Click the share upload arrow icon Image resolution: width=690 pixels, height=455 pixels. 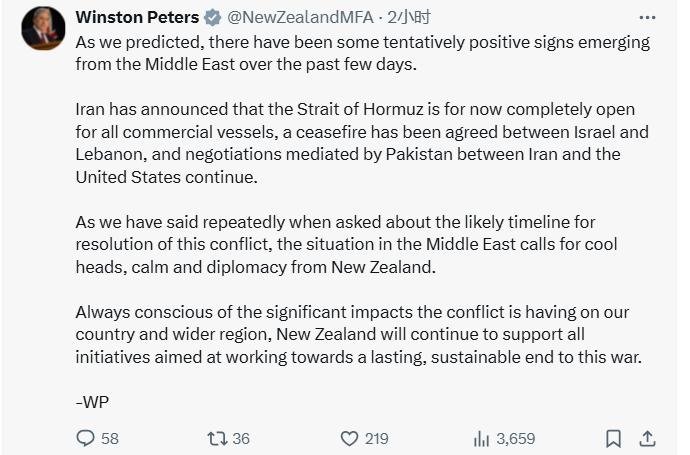[x=647, y=438]
